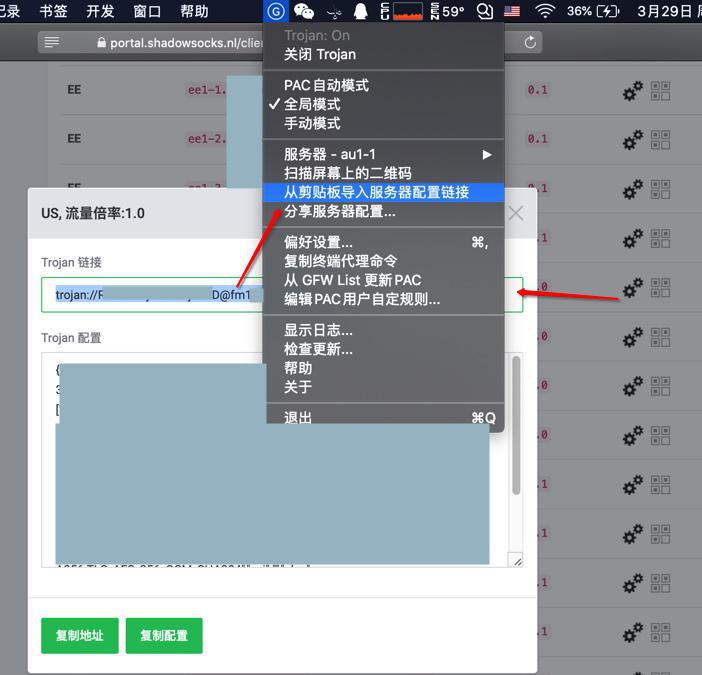
Task: Show QR code for the ee1-1 row
Action: pyautogui.click(x=660, y=91)
